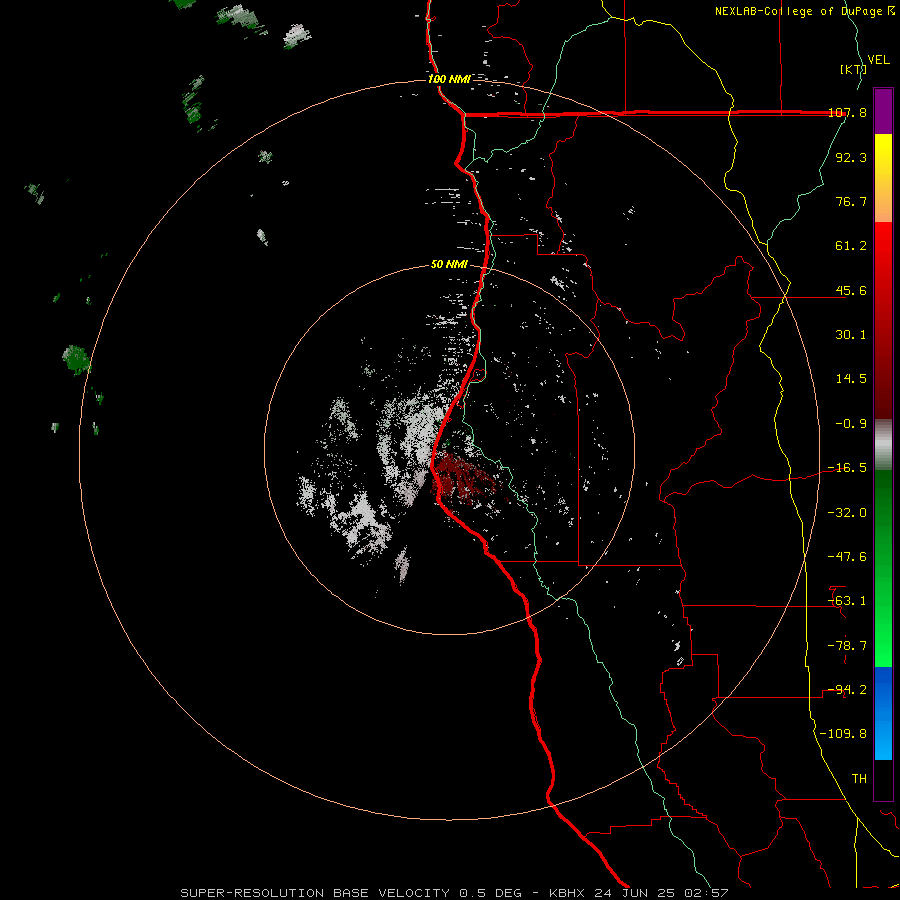900x900 pixels.
Task: Click the -47.6 velocity scale value
Action: 847,557
